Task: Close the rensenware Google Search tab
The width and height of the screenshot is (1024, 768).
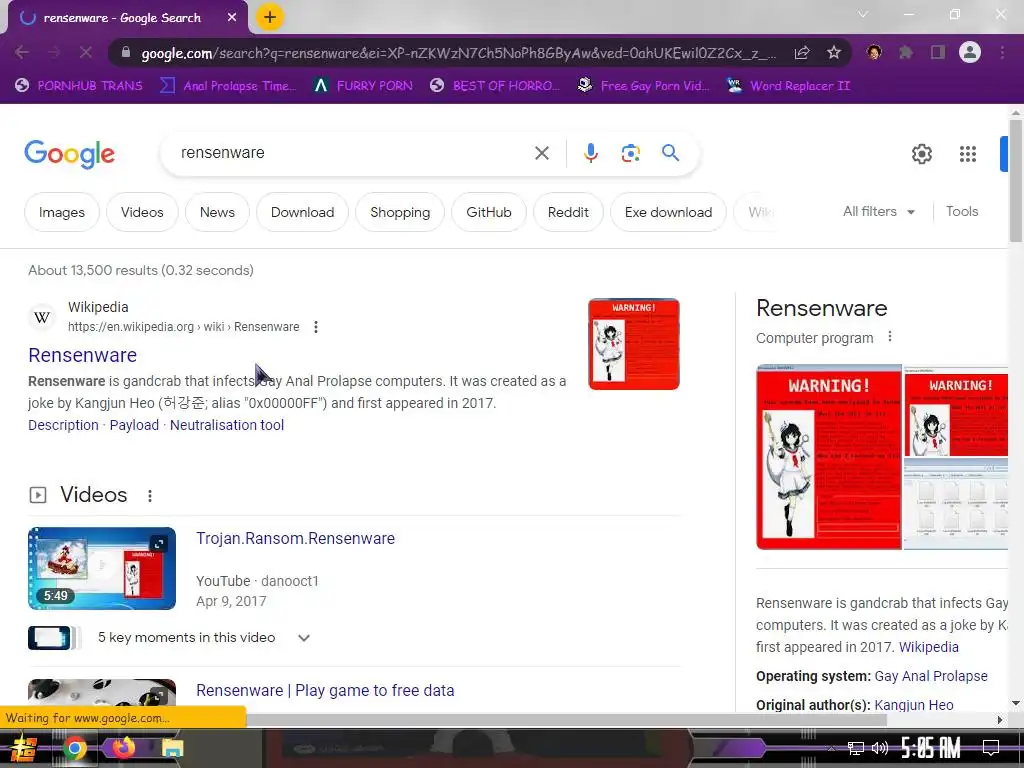Action: (232, 18)
